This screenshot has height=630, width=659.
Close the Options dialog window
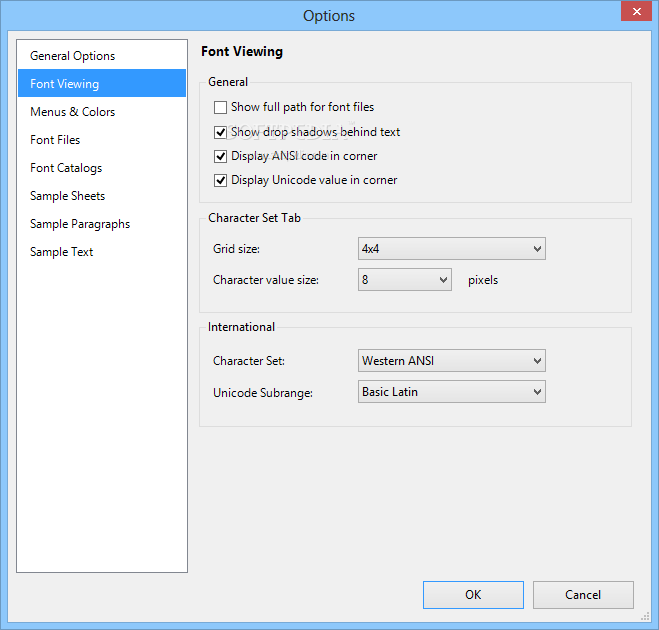(636, 11)
